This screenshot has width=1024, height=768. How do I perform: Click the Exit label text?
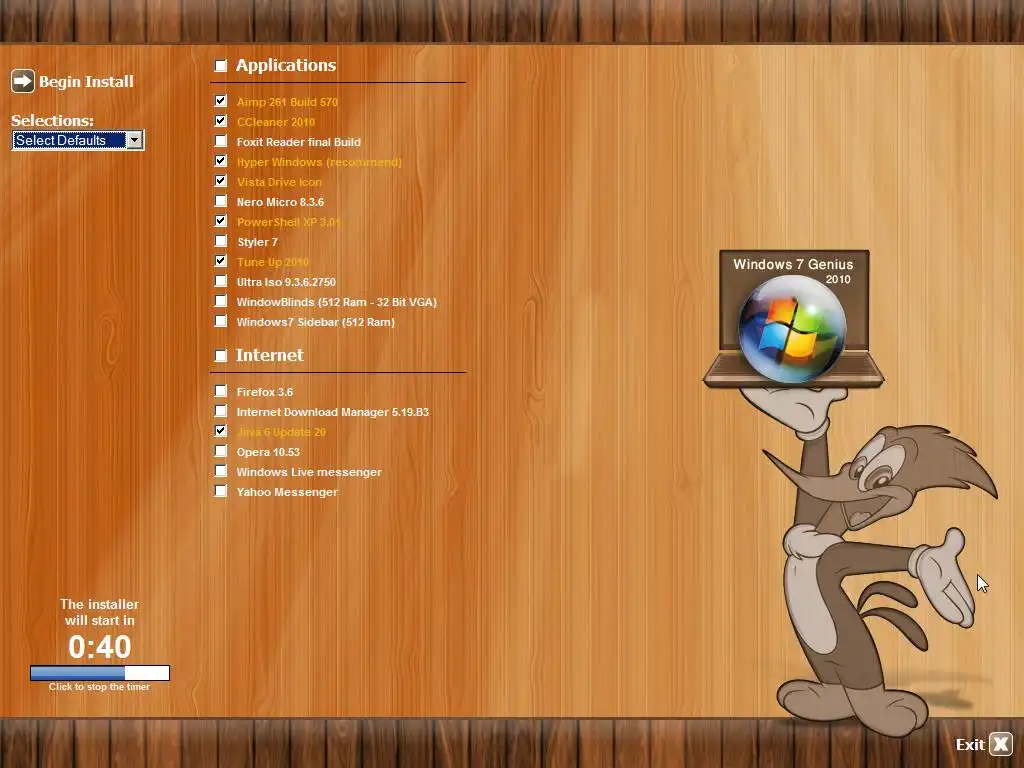970,744
